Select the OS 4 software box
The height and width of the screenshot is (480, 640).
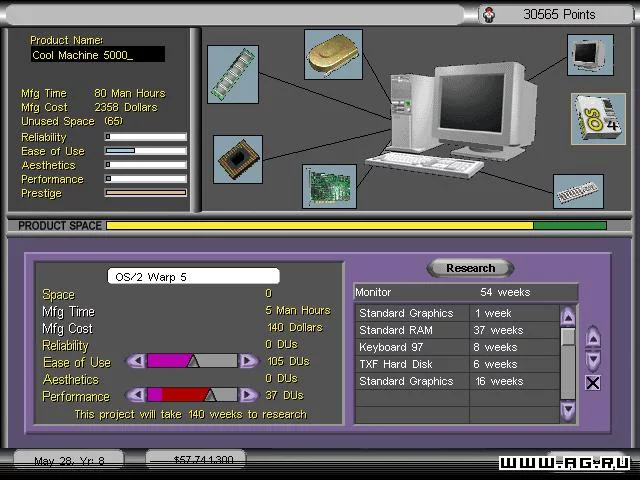(598, 119)
